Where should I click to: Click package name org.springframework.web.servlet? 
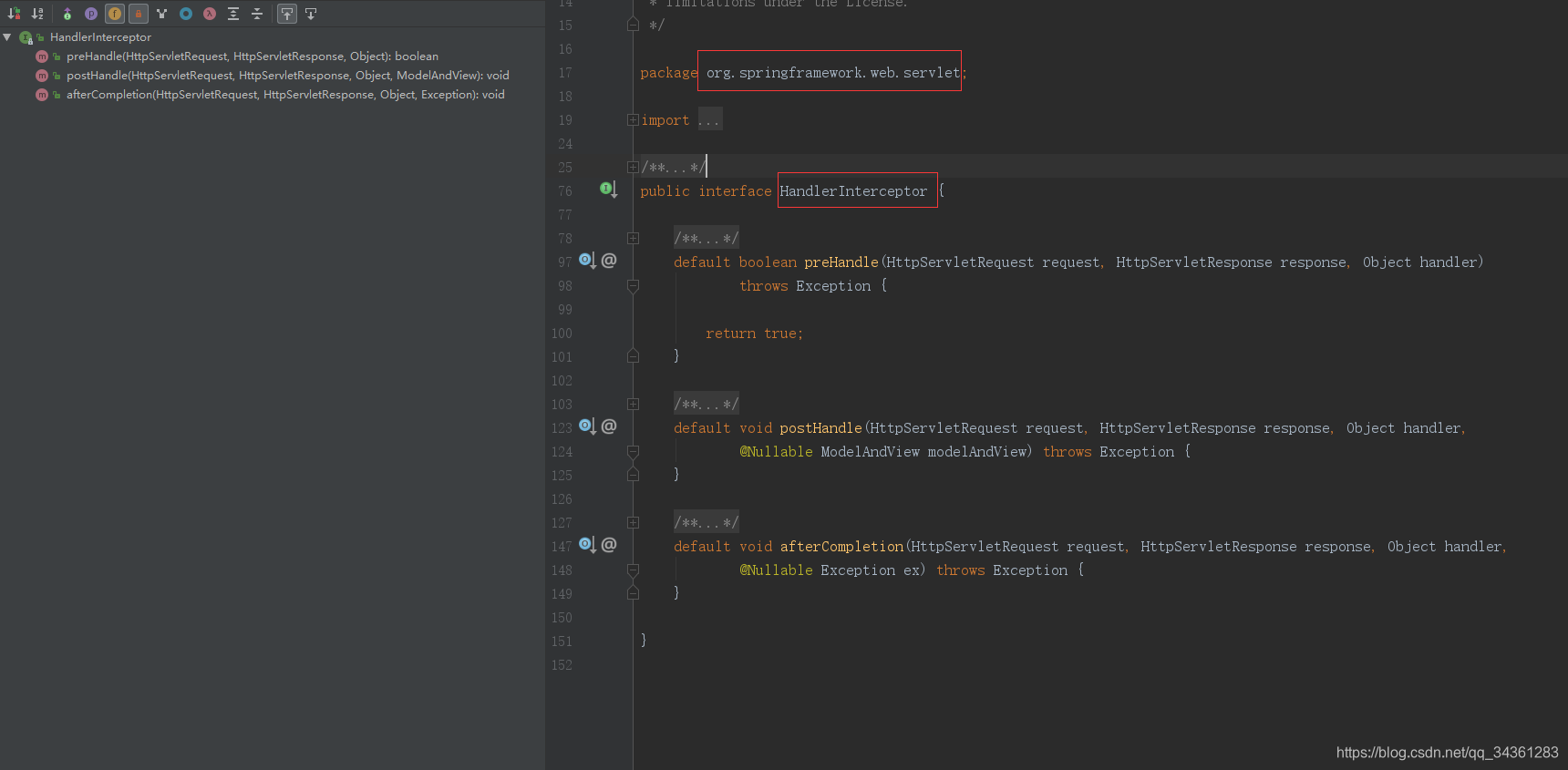click(833, 72)
